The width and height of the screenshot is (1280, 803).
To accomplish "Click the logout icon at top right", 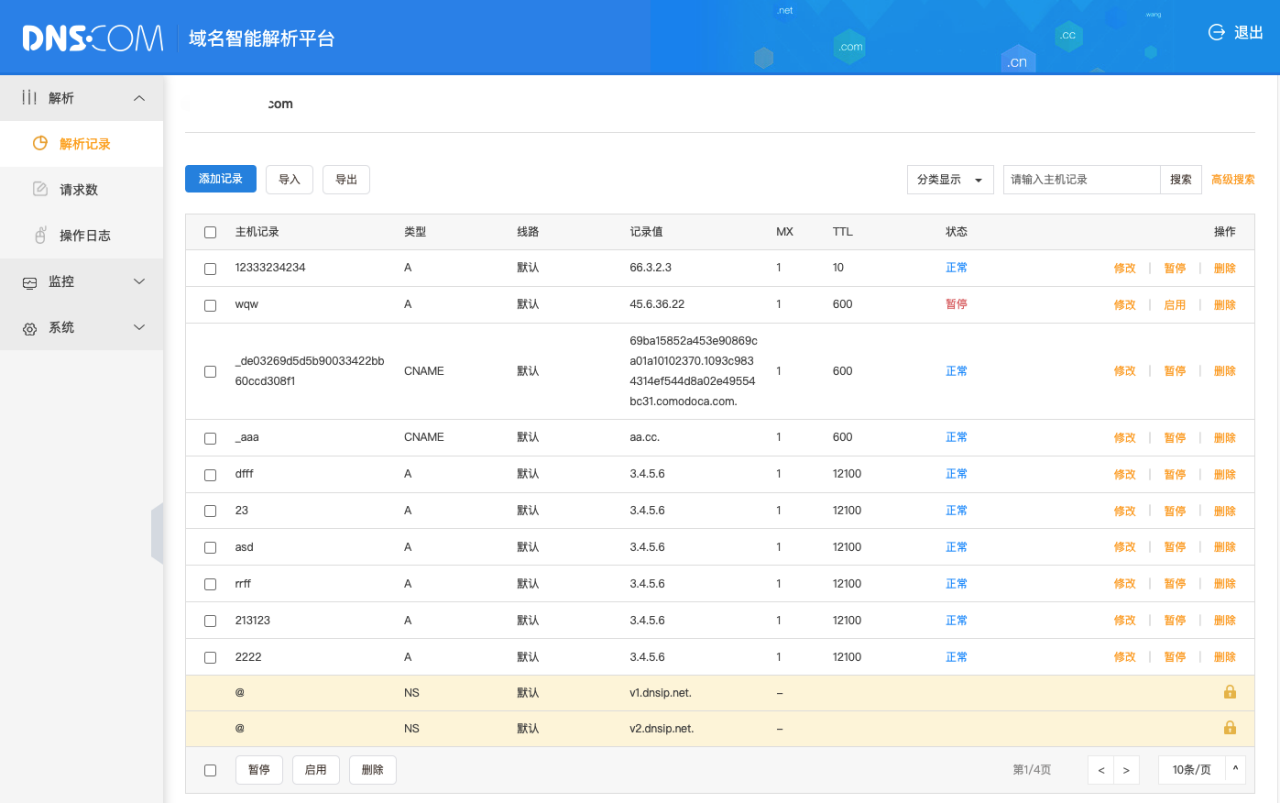I will click(x=1217, y=32).
